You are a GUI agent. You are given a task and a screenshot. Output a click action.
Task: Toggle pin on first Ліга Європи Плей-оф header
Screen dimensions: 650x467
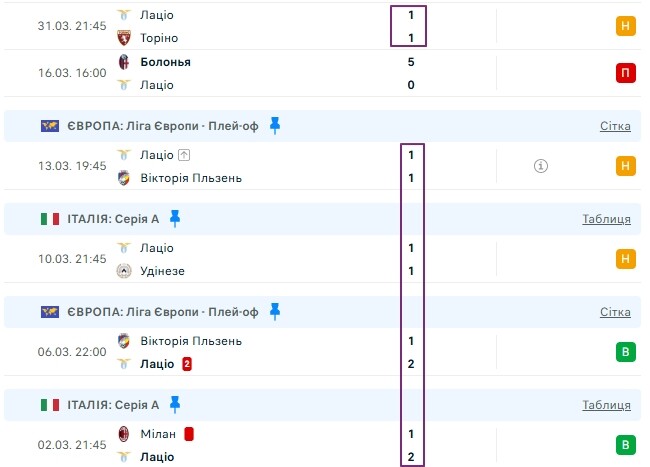tap(275, 125)
